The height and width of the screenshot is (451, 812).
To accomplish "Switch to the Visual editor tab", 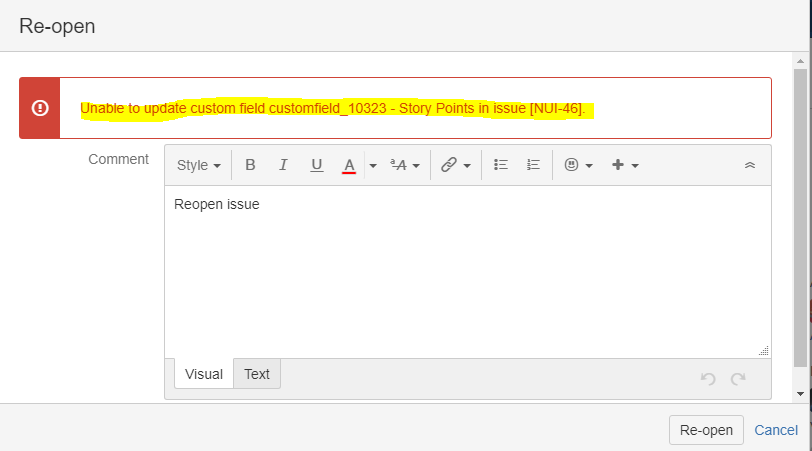I will [204, 374].
